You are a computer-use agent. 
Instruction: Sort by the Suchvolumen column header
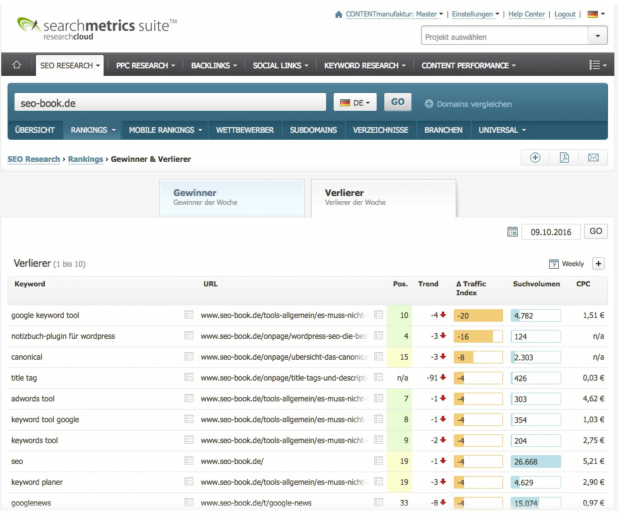pos(536,284)
